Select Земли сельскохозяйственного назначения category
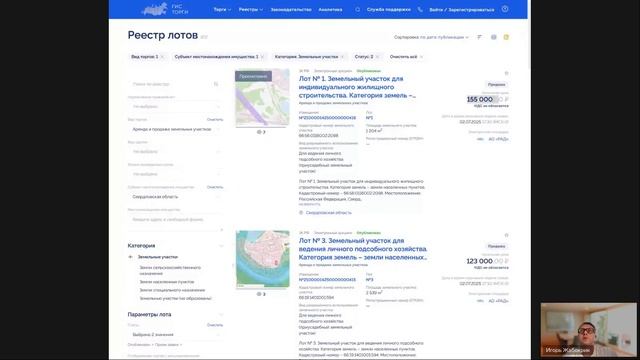640x360 pixels. tap(170, 270)
